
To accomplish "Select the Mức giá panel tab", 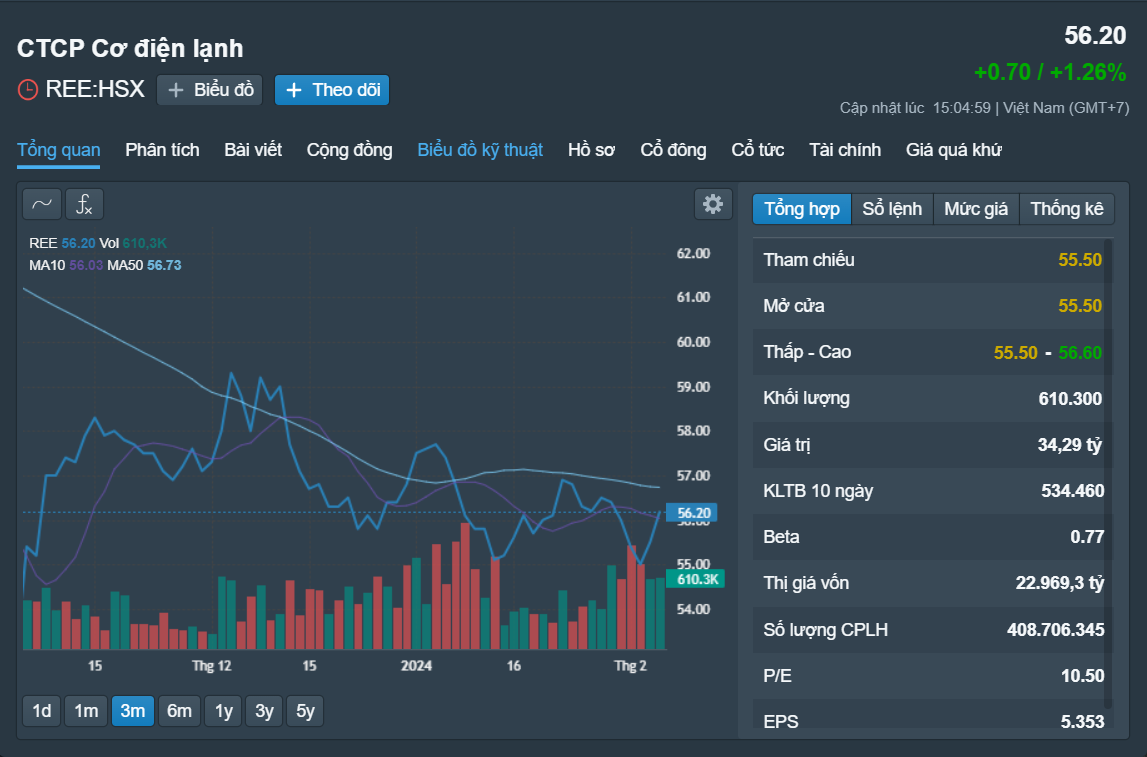I will tap(976, 209).
